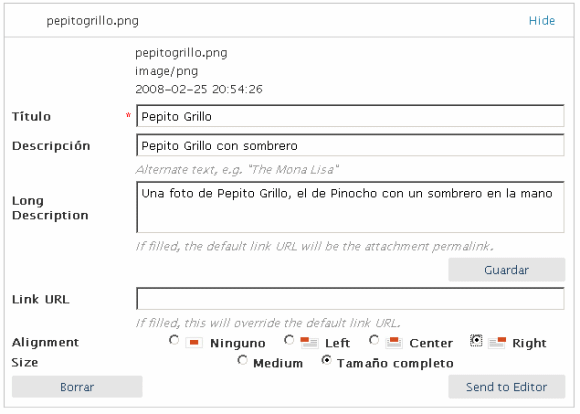
Task: Click into the Link URL input field
Action: tap(350, 298)
